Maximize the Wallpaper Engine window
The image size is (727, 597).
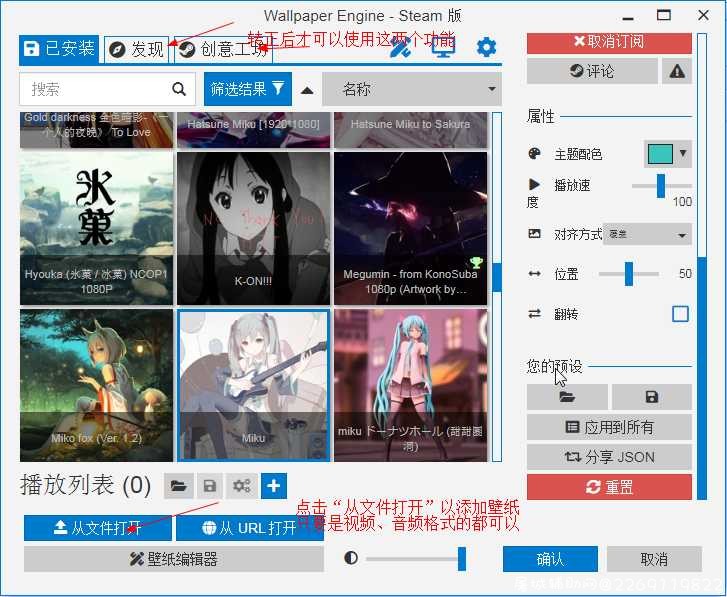(663, 16)
